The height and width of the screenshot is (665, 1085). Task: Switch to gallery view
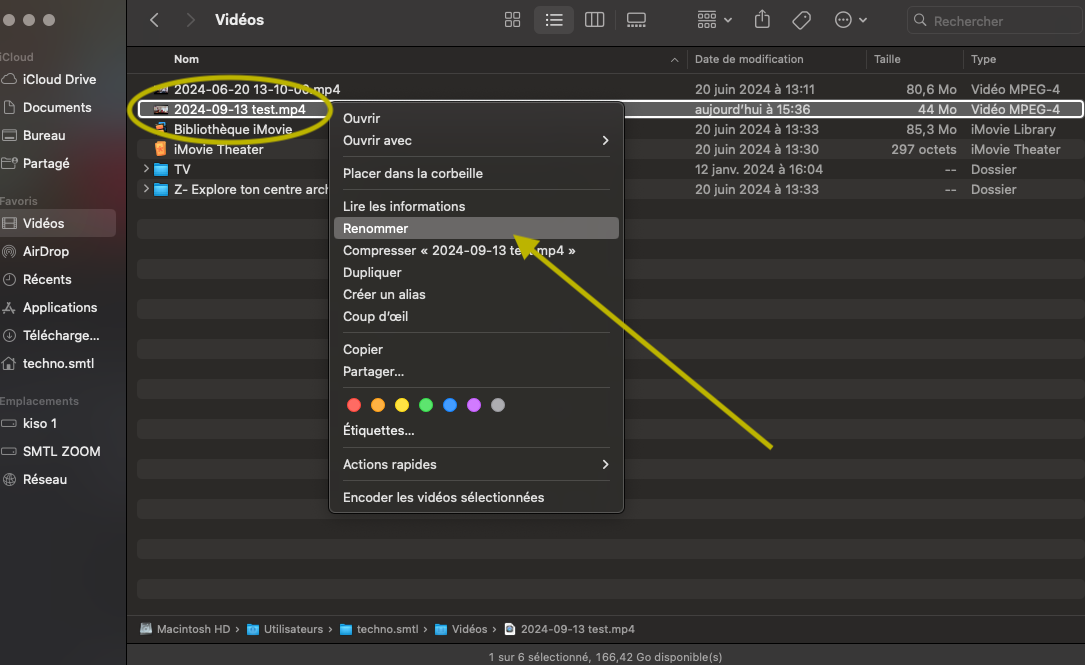pos(636,20)
